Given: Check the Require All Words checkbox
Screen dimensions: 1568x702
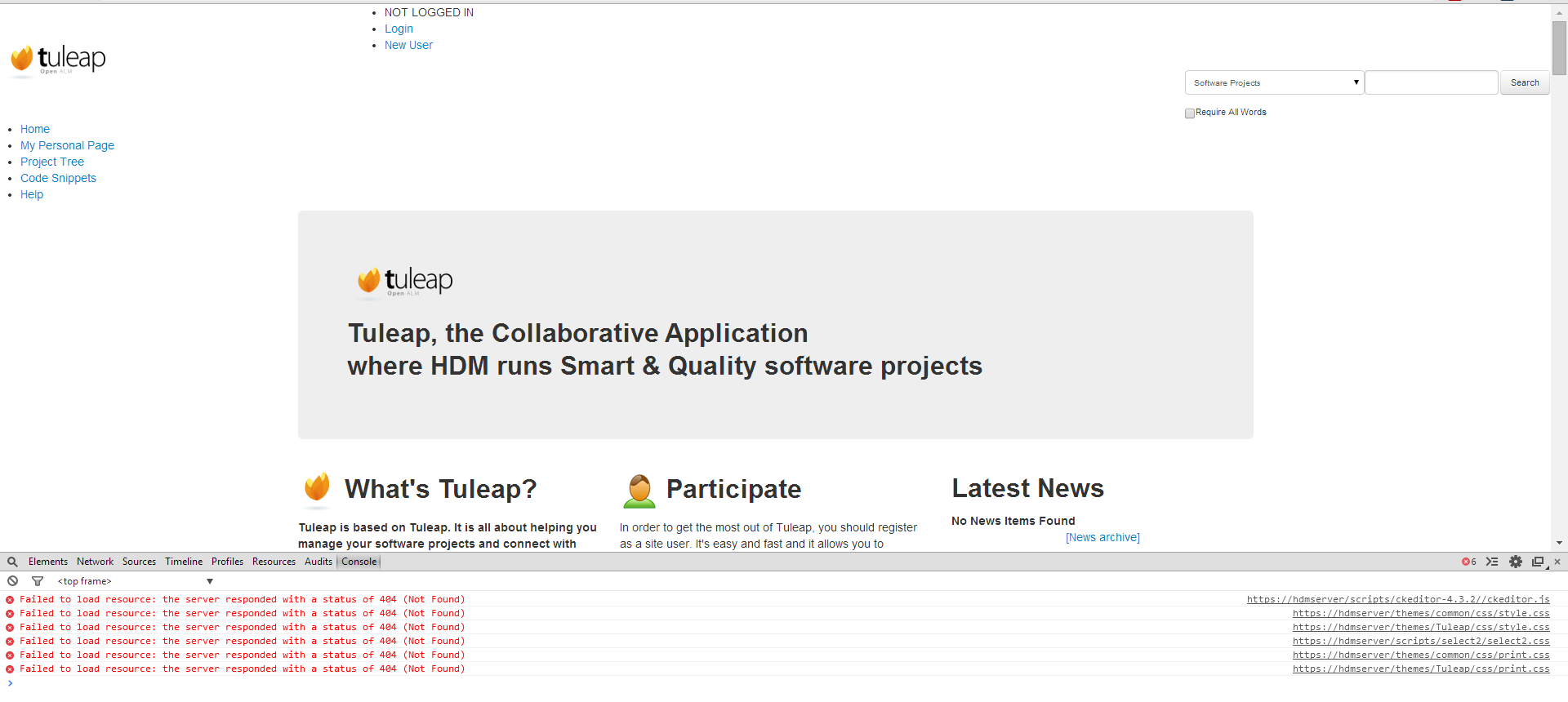Looking at the screenshot, I should pyautogui.click(x=1190, y=113).
